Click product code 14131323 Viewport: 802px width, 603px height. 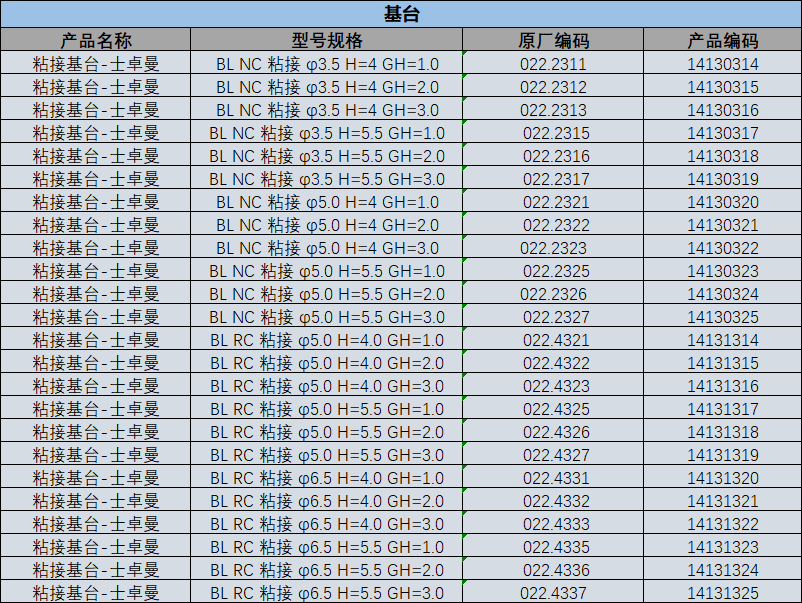coord(722,547)
